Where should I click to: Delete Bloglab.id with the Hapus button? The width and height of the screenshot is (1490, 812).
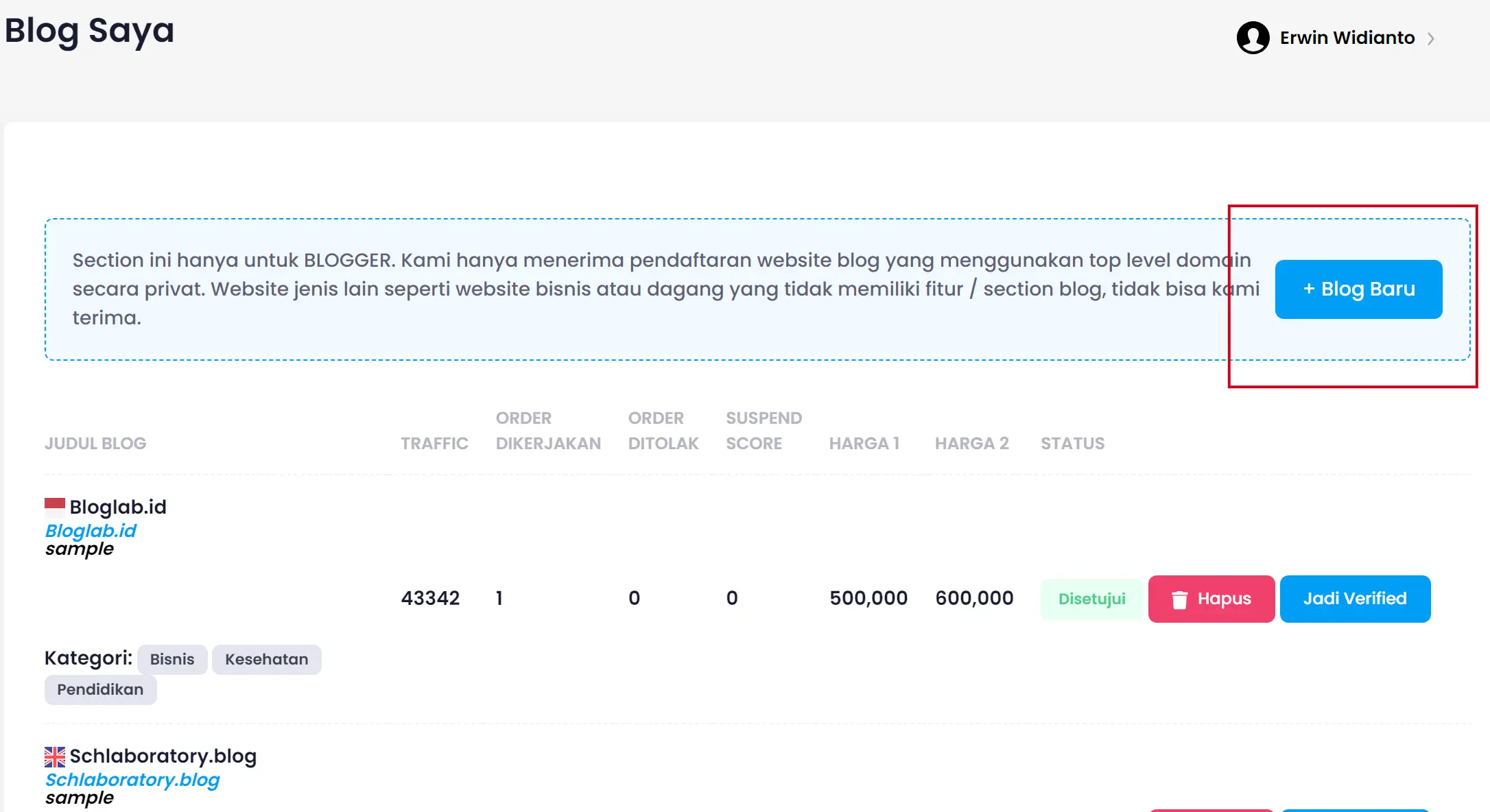tap(1211, 599)
